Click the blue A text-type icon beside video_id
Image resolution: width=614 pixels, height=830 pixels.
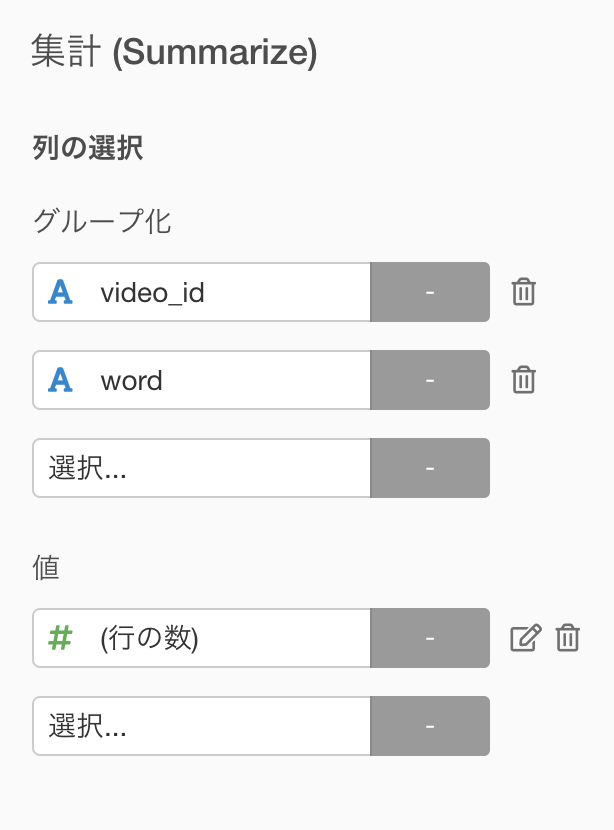coord(60,292)
